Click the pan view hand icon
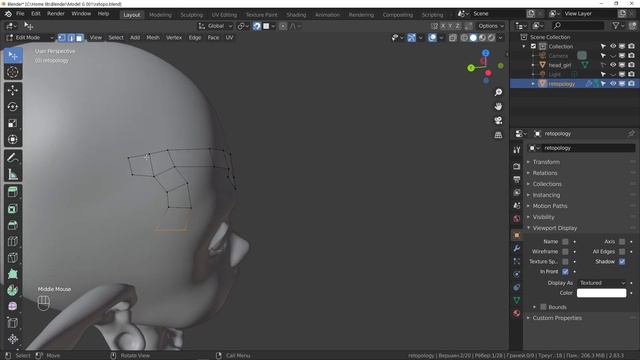The width and height of the screenshot is (640, 360). point(498,107)
